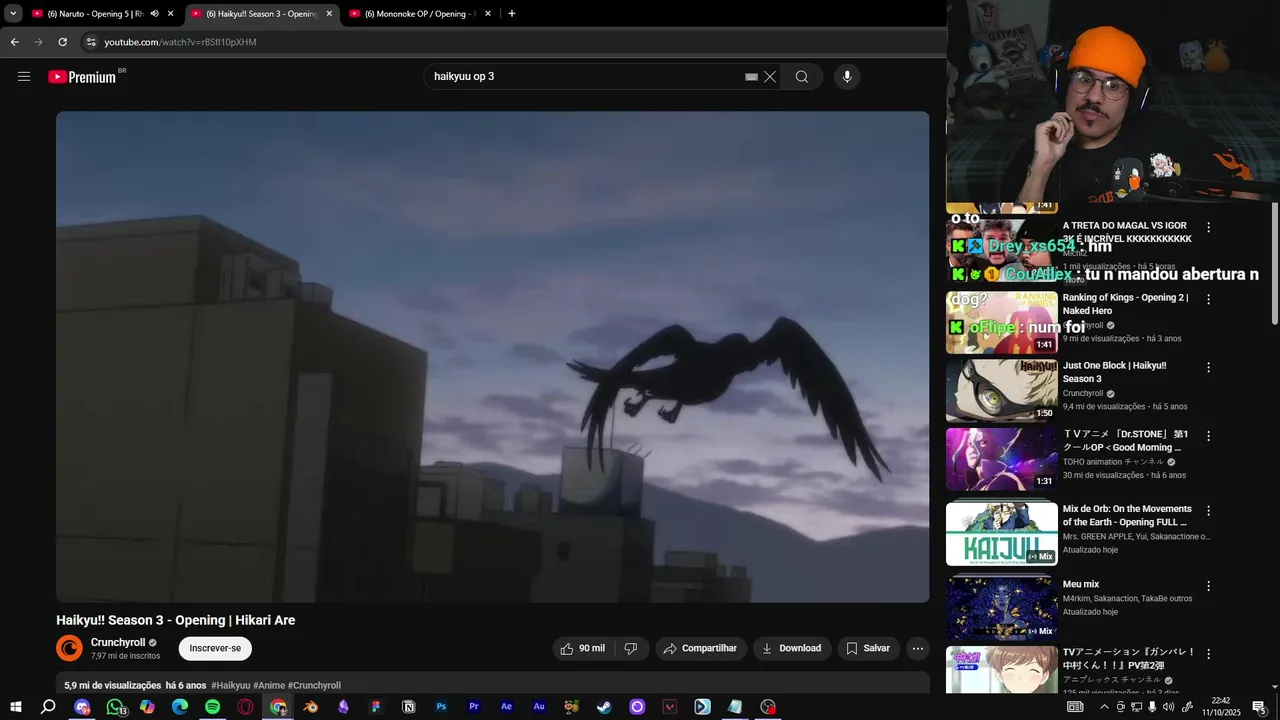Open Ranking of Kings Opening 2 thumbnail
1280x720 pixels.
1001,323
